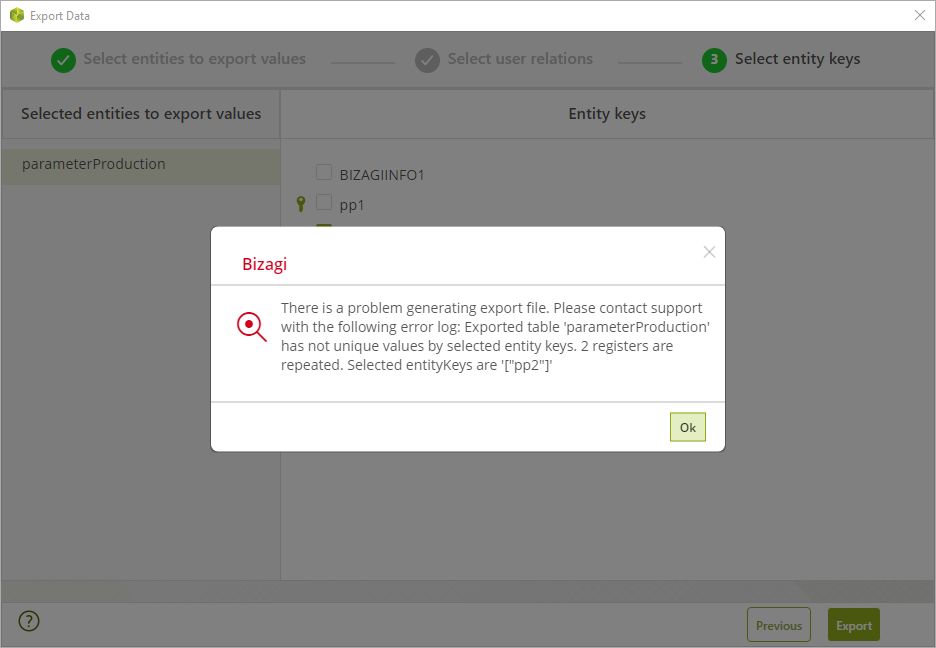Screen dimensions: 936x648
Task: Click the Select entities to export values step
Action: point(195,59)
